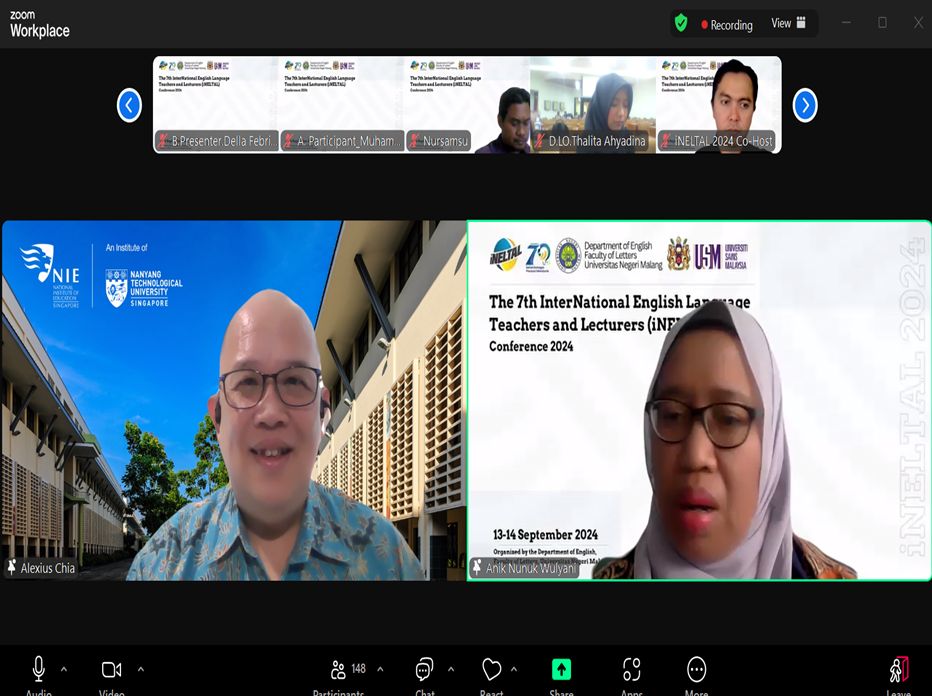Click the Leave meeting icon
The image size is (932, 696).
click(898, 670)
